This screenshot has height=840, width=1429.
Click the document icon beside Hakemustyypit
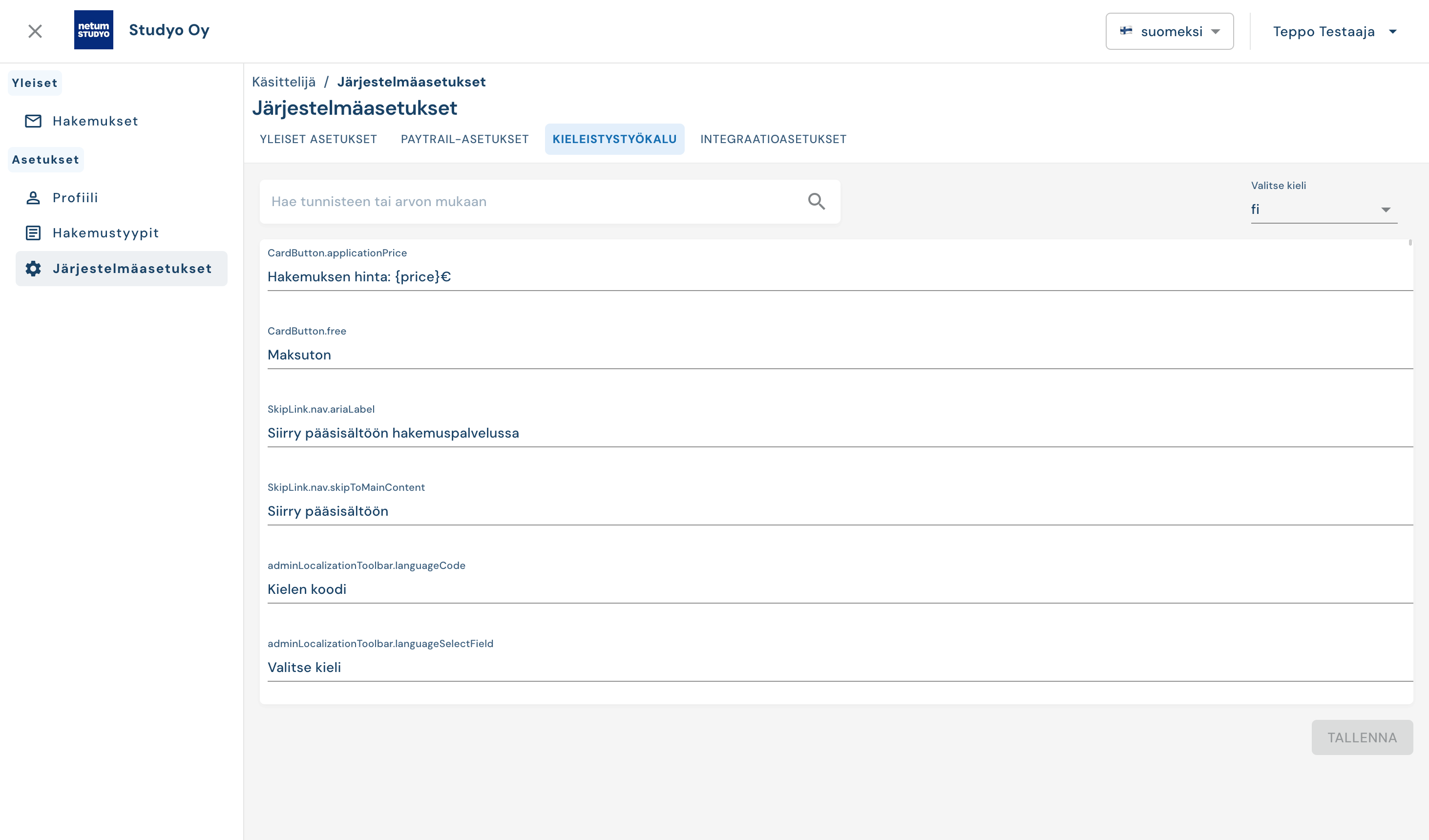(33, 232)
